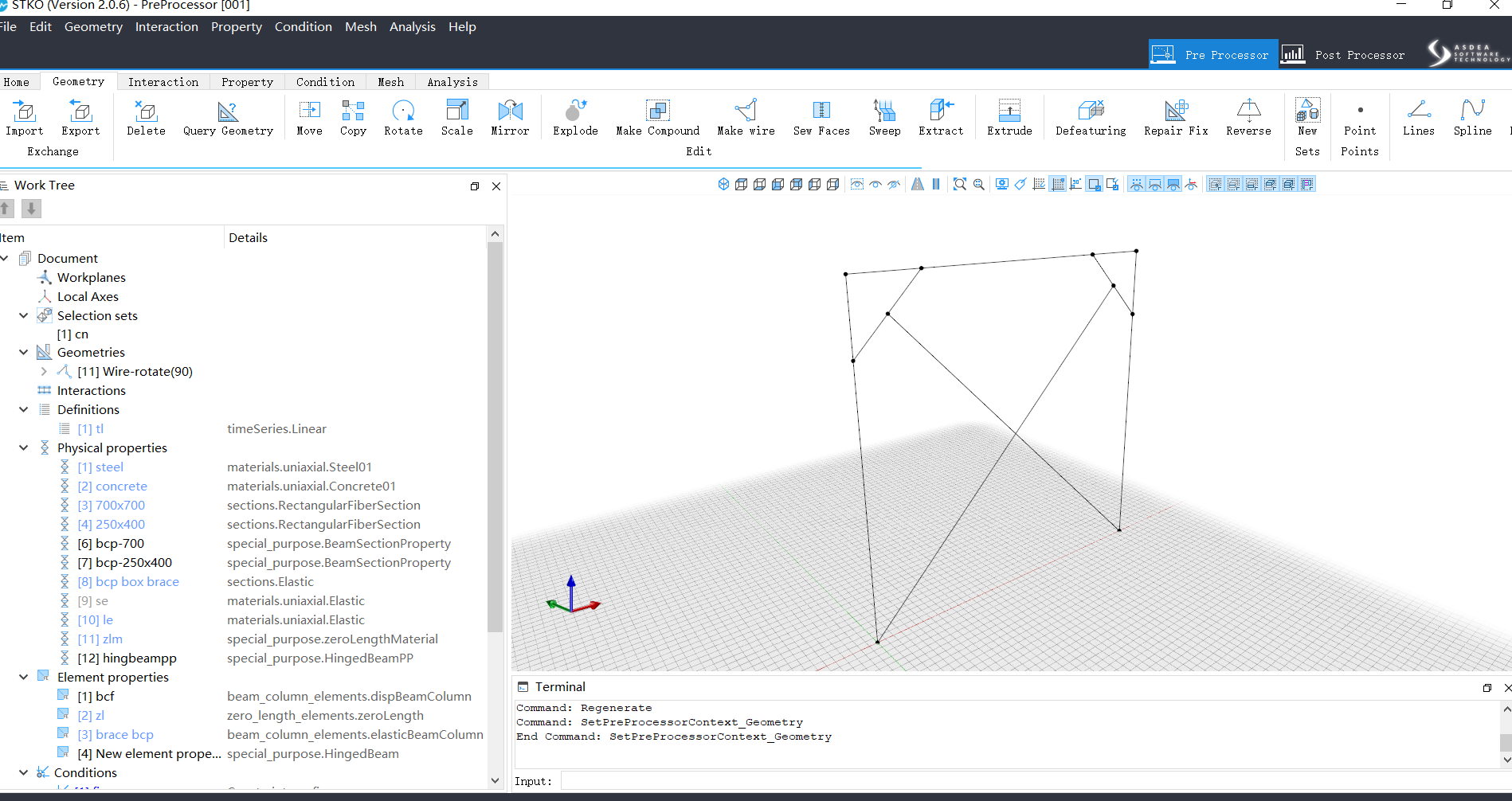Image resolution: width=1512 pixels, height=801 pixels.
Task: Collapse the Element properties node
Action: coord(24,677)
